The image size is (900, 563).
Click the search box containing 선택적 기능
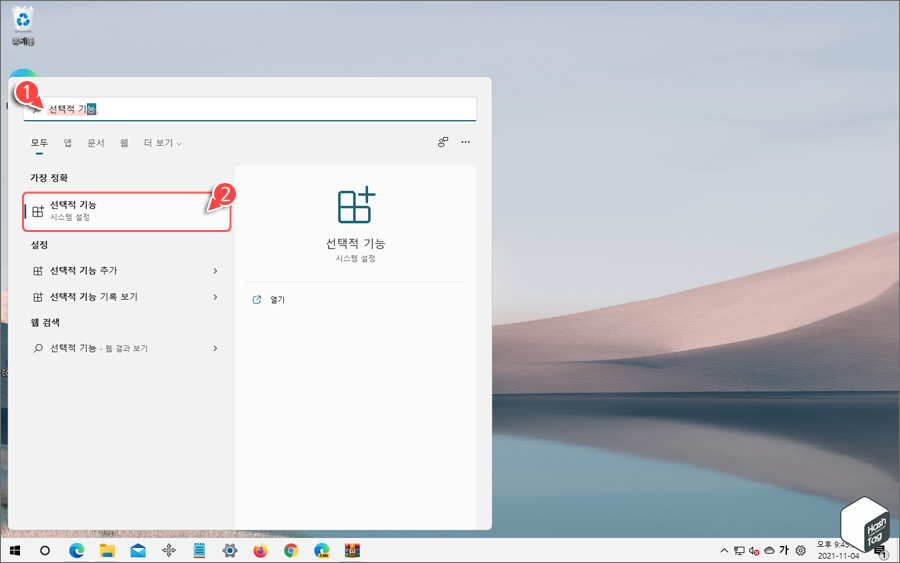[250, 108]
